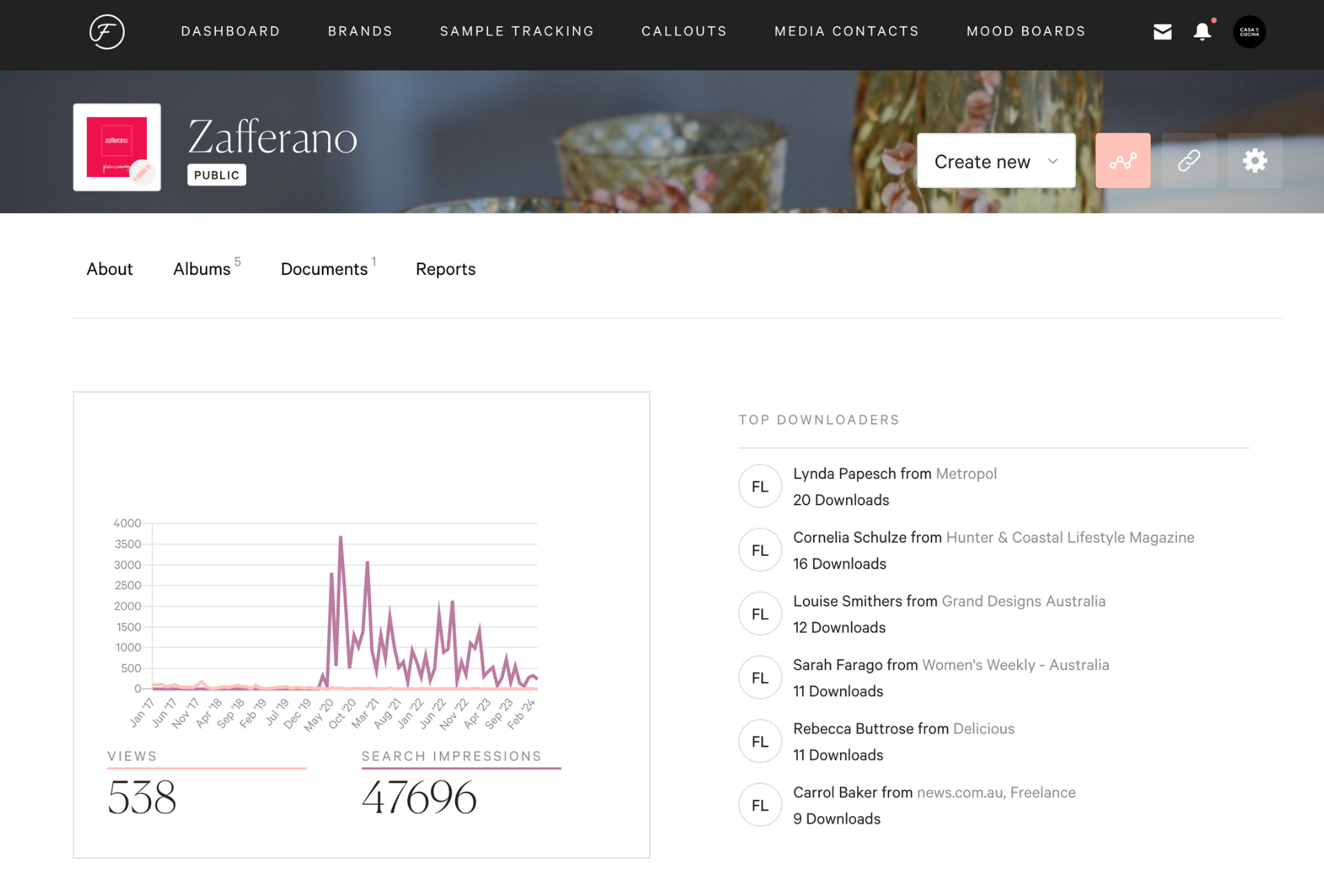Copy the brand share link icon
Viewport: 1324px width, 896px height.
click(x=1189, y=161)
